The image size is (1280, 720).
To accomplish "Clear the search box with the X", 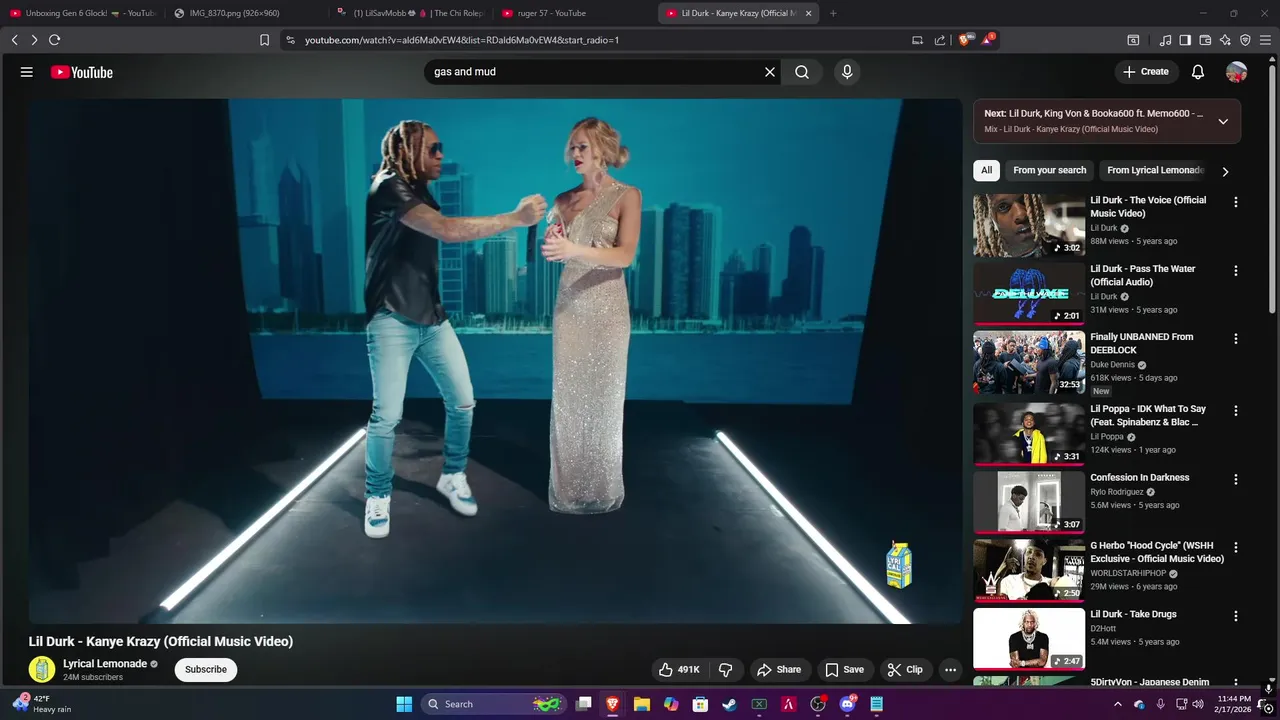I will click(x=770, y=72).
